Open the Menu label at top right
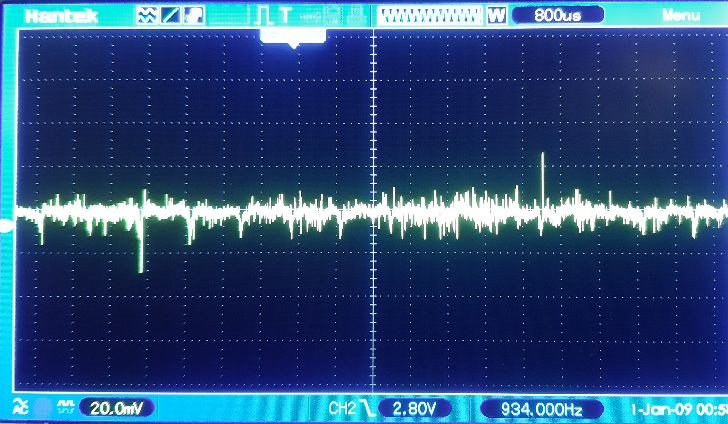728x424 pixels. pyautogui.click(x=681, y=16)
